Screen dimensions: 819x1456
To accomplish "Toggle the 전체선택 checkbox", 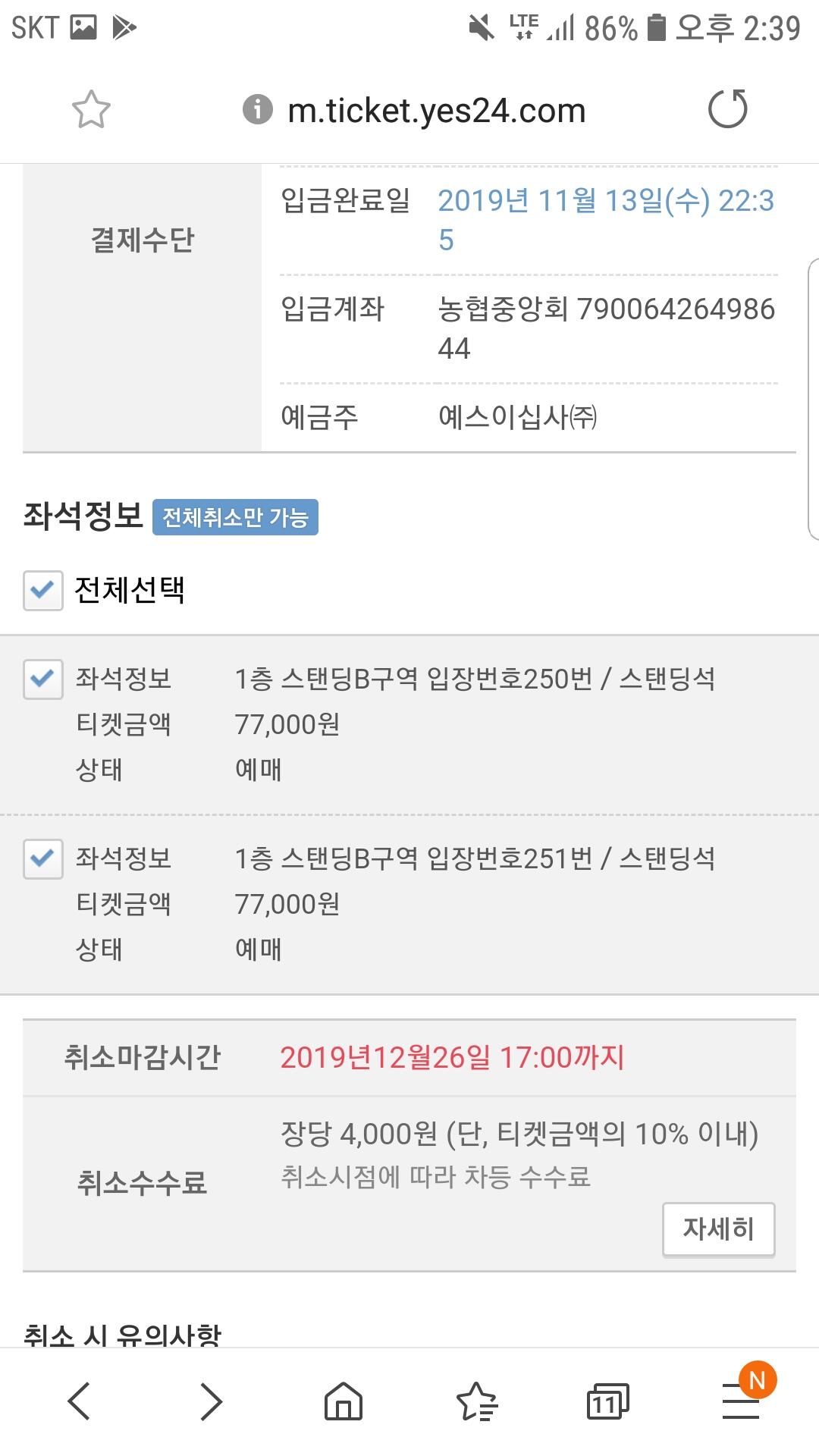I will tap(42, 590).
